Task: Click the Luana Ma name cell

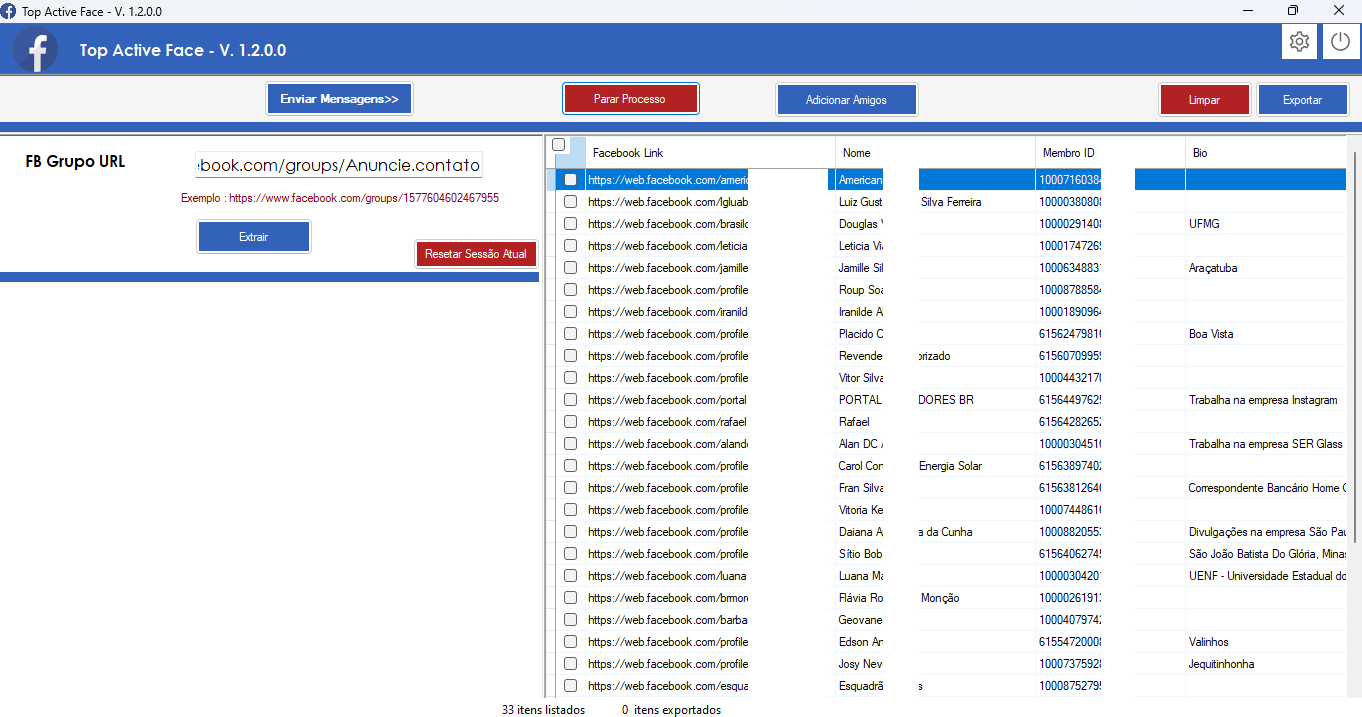Action: click(x=935, y=576)
